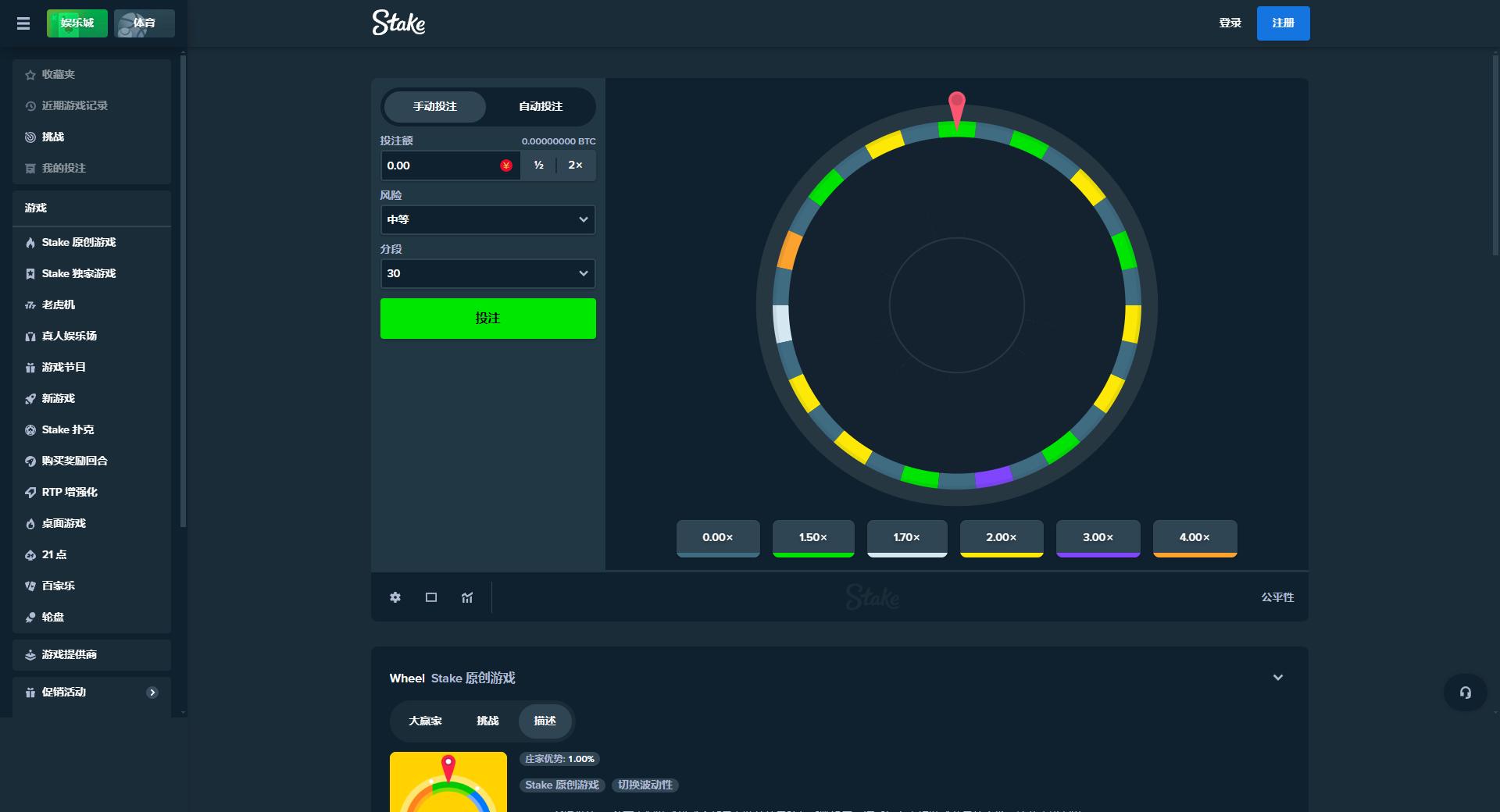Switch to 娱乐城 casino section
The width and height of the screenshot is (1500, 812).
pos(77,23)
